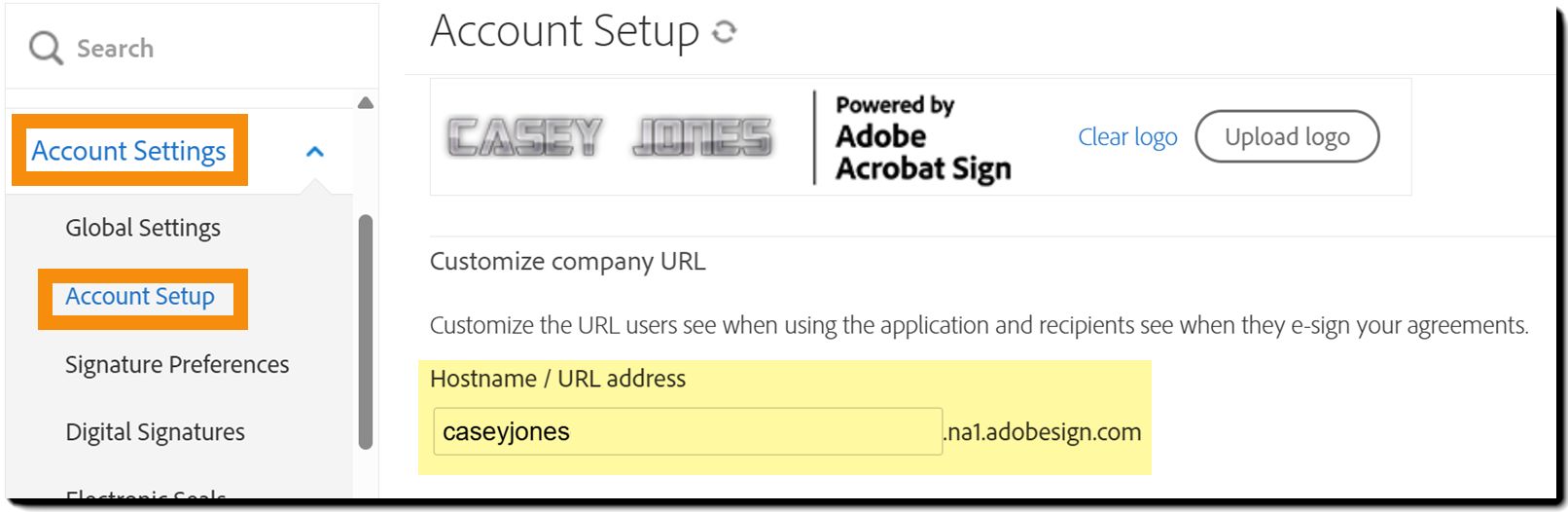Viewport: 1568px width, 512px height.
Task: Open Global Settings in the sidebar
Action: pos(143,228)
